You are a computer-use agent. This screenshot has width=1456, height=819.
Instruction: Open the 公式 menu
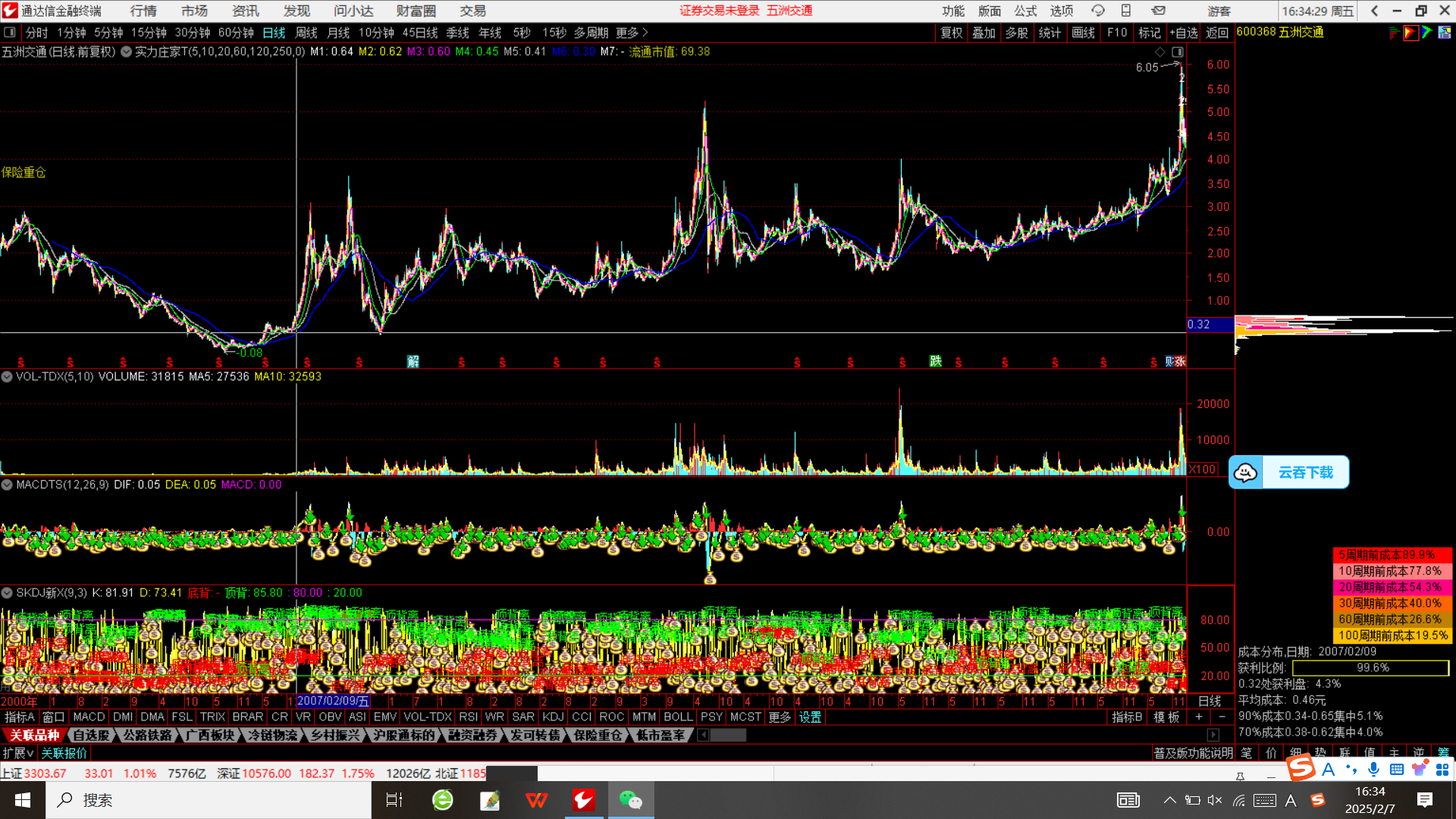coord(1025,11)
